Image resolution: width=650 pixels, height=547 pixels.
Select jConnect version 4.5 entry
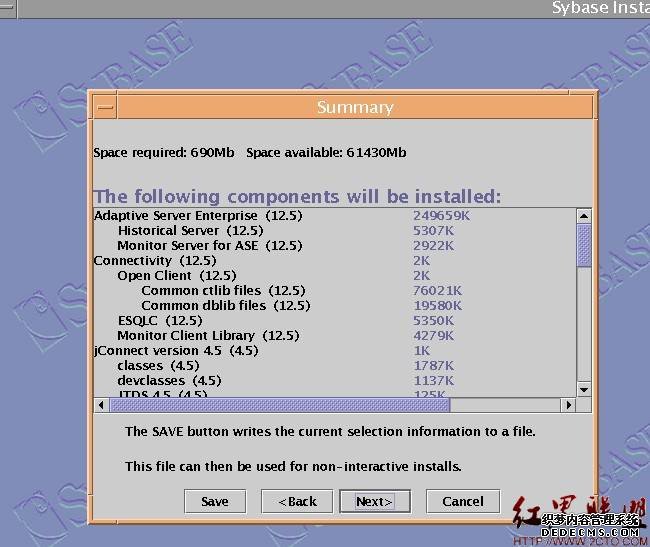pyautogui.click(x=176, y=350)
